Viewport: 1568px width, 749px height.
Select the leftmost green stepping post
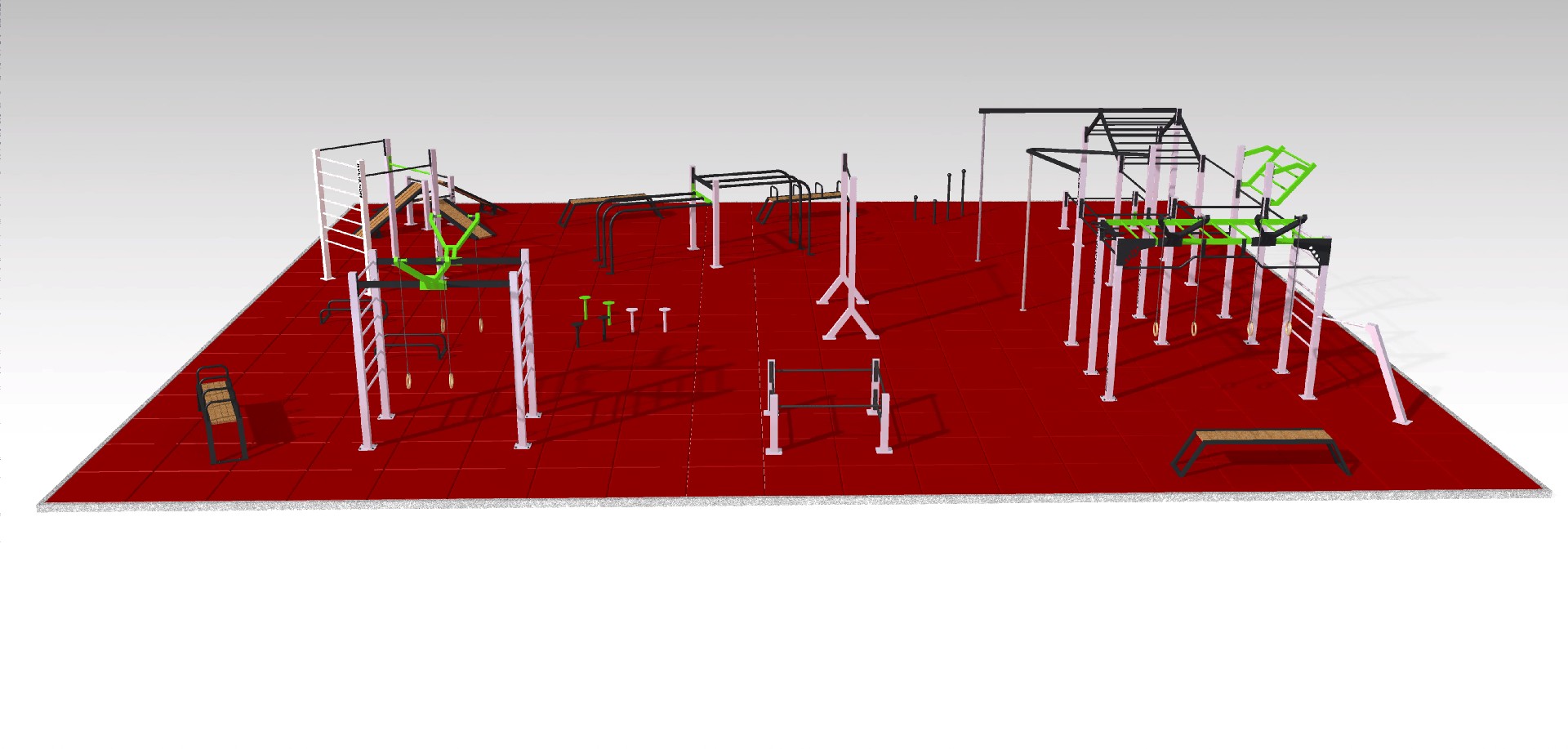585,305
